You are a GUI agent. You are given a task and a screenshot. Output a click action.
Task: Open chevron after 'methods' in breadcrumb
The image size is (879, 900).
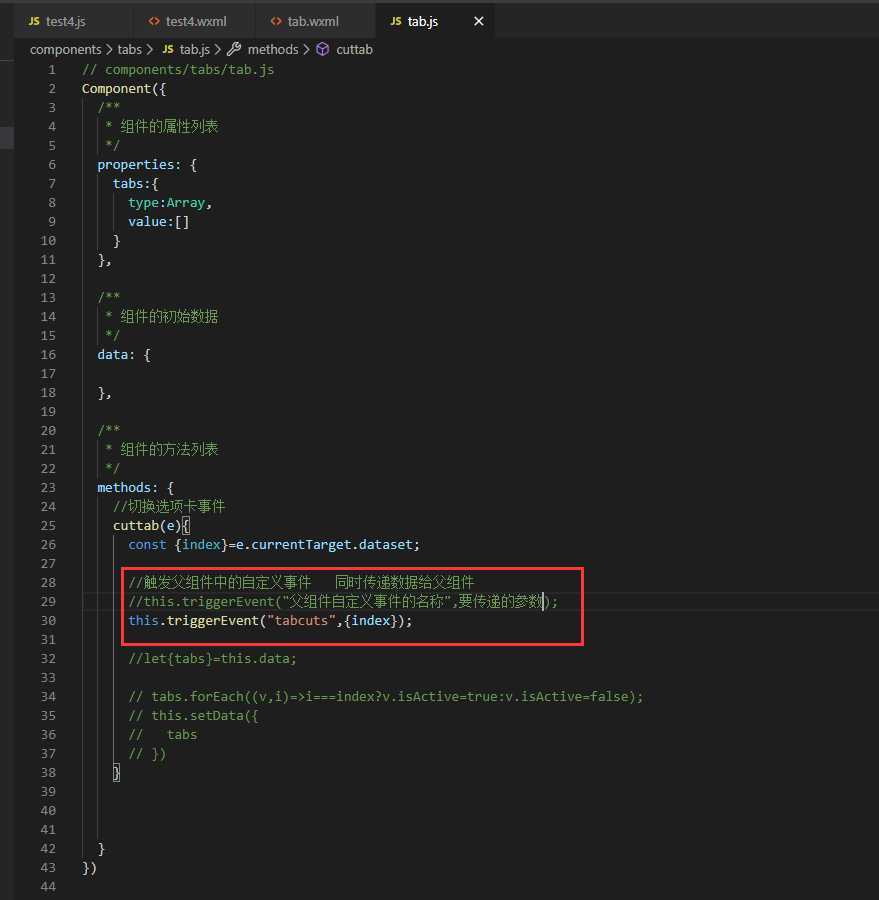306,50
